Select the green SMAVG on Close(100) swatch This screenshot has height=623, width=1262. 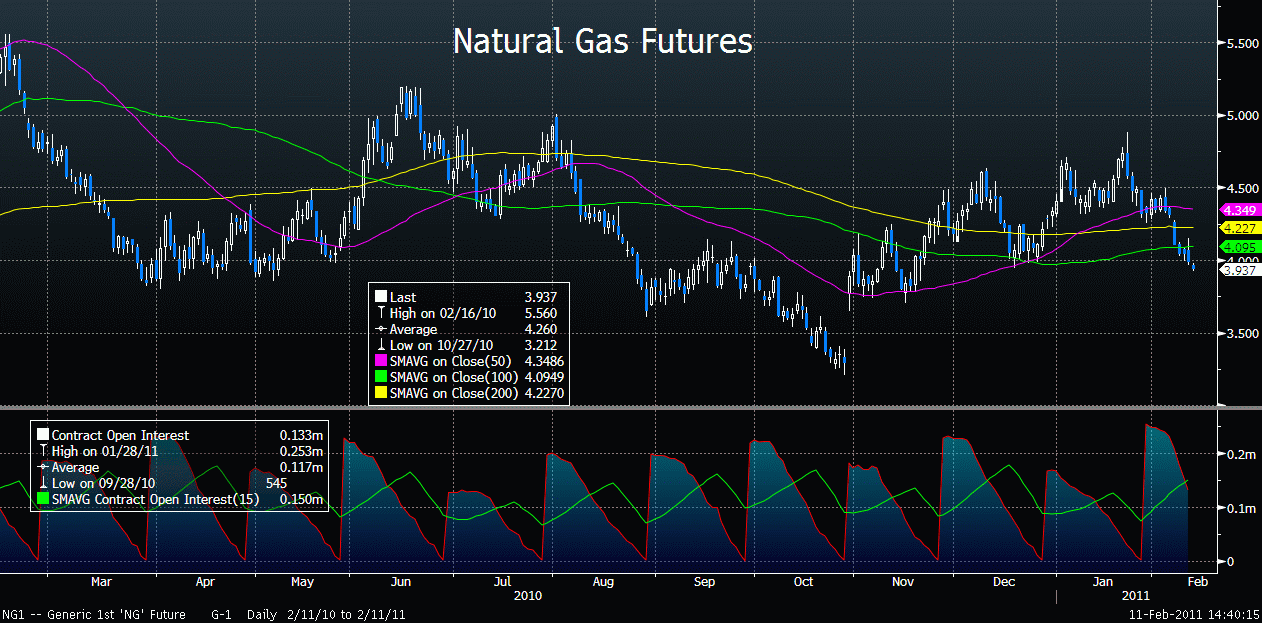381,379
